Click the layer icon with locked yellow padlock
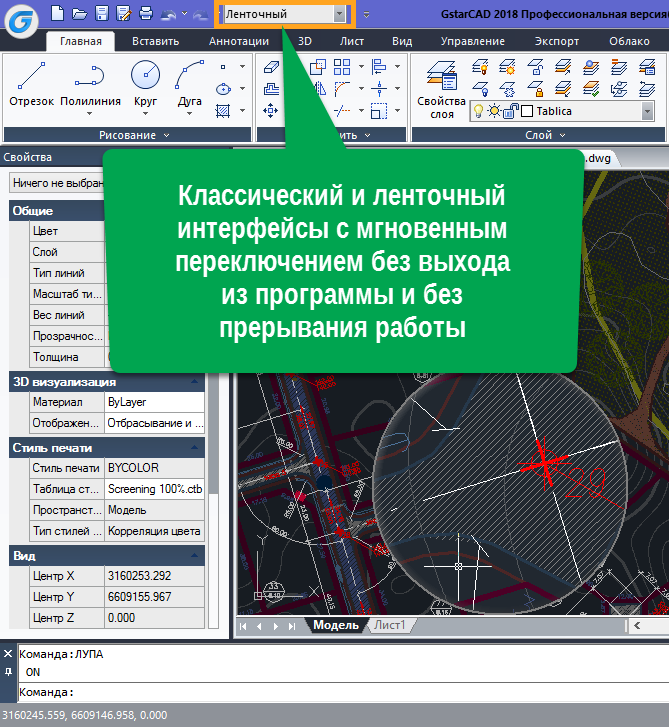The image size is (669, 727). pyautogui.click(x=535, y=89)
